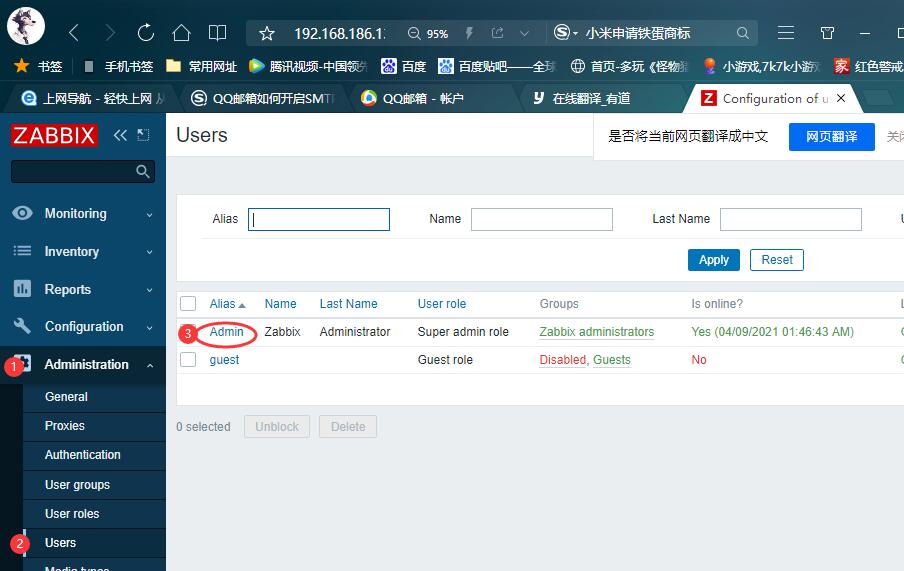
Task: Click the Alias filter input field
Action: pyautogui.click(x=319, y=219)
